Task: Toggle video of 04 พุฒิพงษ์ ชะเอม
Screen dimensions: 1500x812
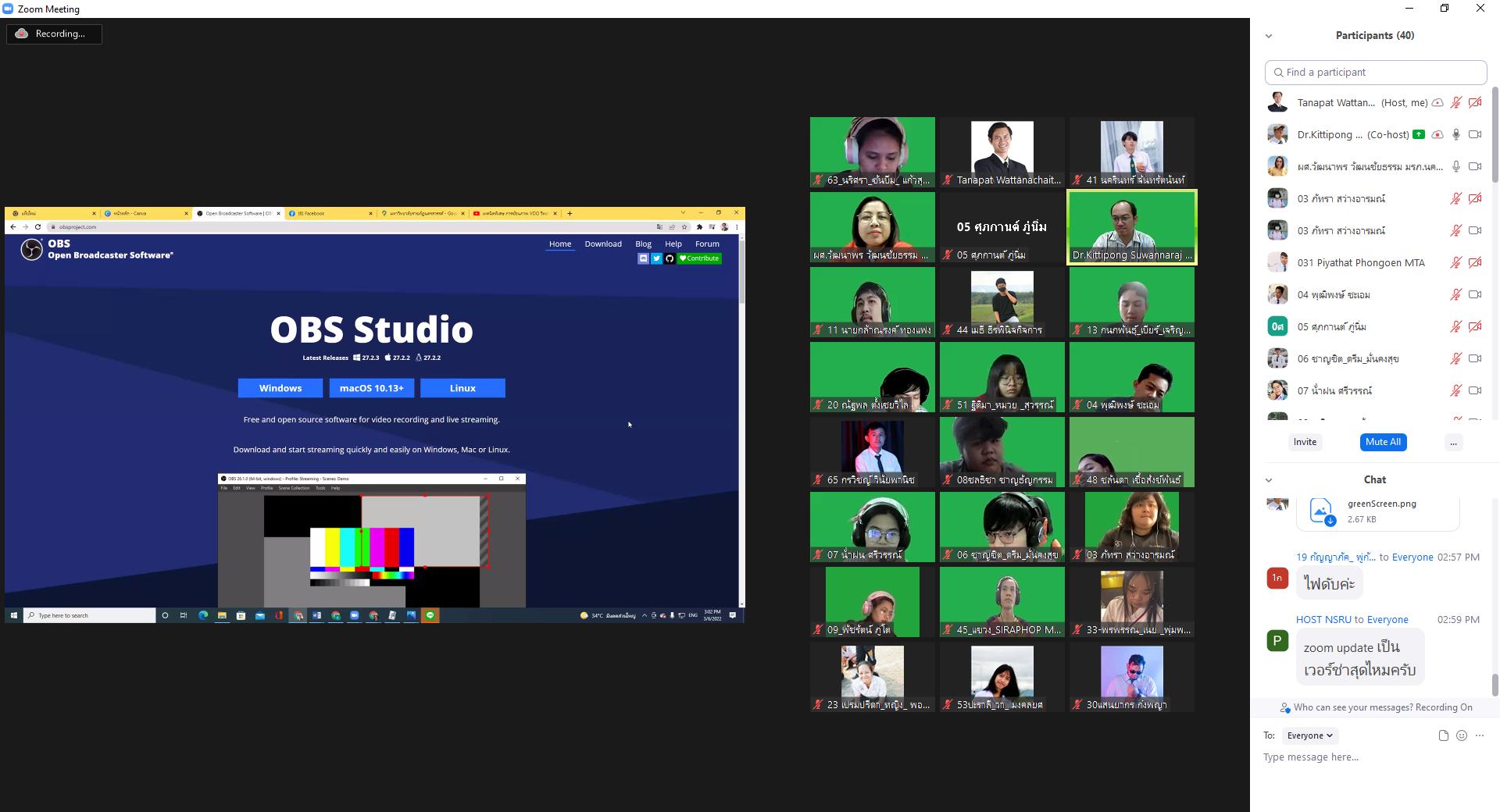Action: [1475, 294]
